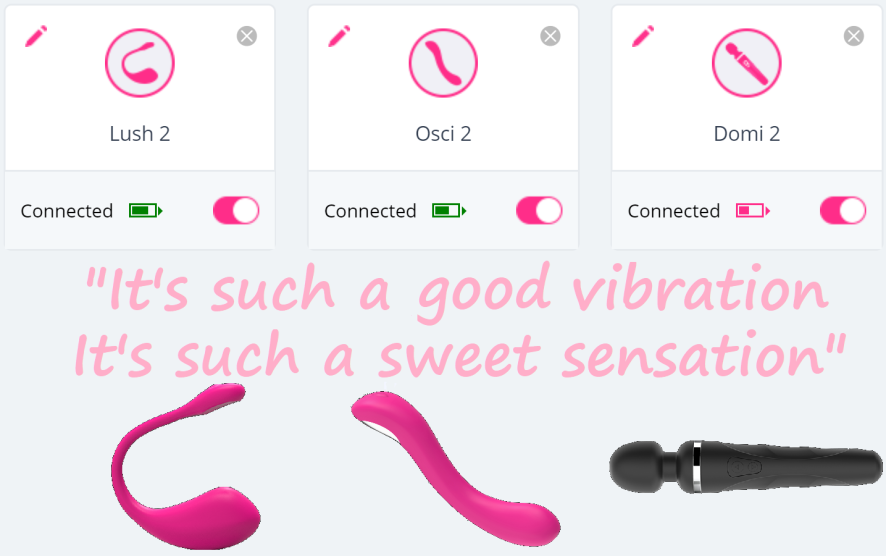
Task: Edit the Osci 2 device name
Action: click(x=339, y=37)
